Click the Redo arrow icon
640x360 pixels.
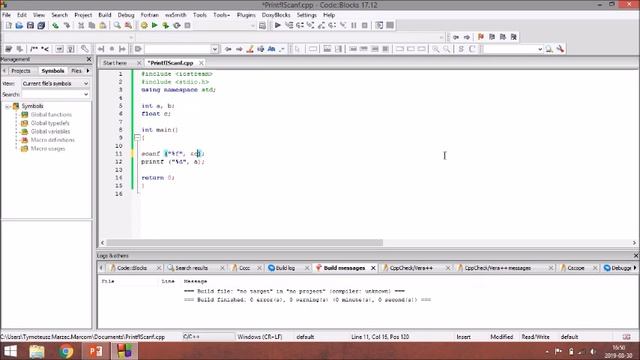[x=67, y=25]
